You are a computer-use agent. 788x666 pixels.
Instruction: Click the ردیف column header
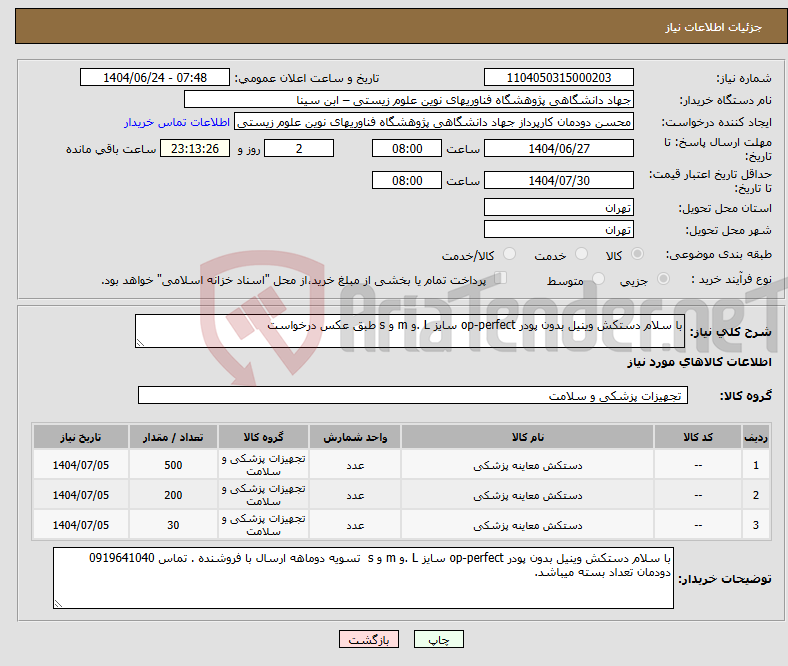click(755, 437)
